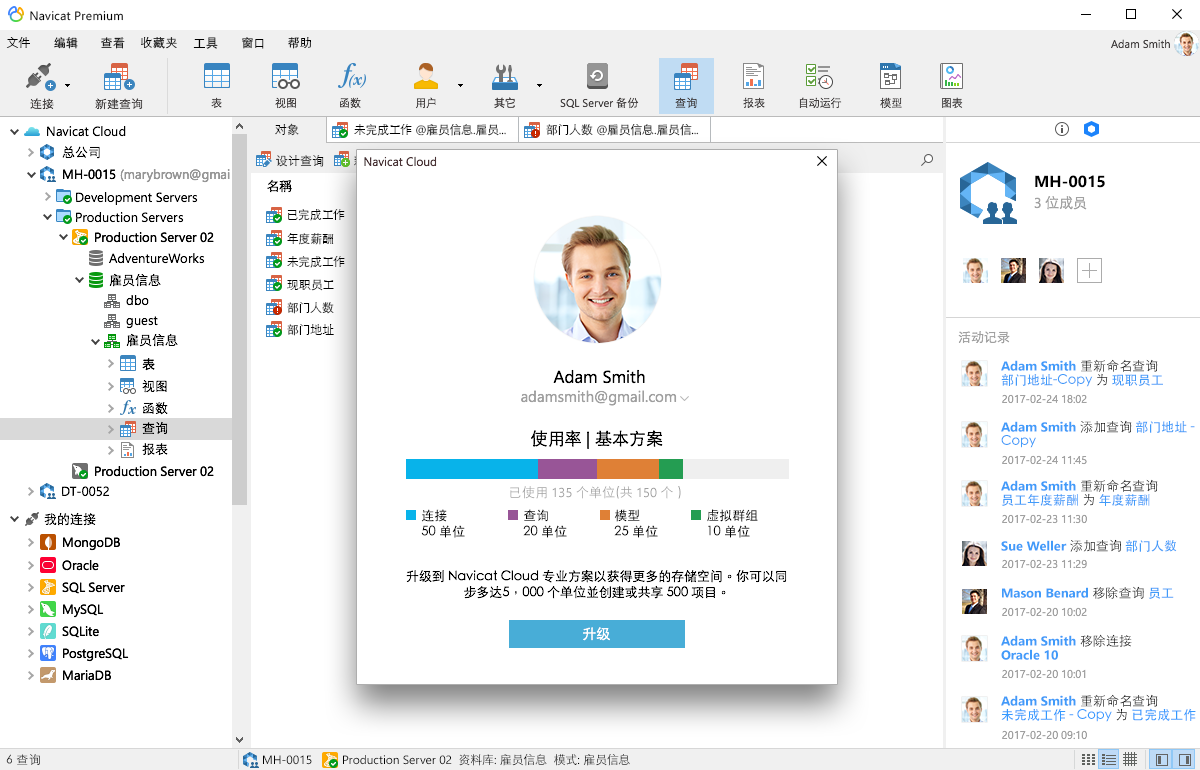Image resolution: width=1200 pixels, height=770 pixels.
Task: Open the Chart (图表) toolbar icon
Action: (952, 85)
